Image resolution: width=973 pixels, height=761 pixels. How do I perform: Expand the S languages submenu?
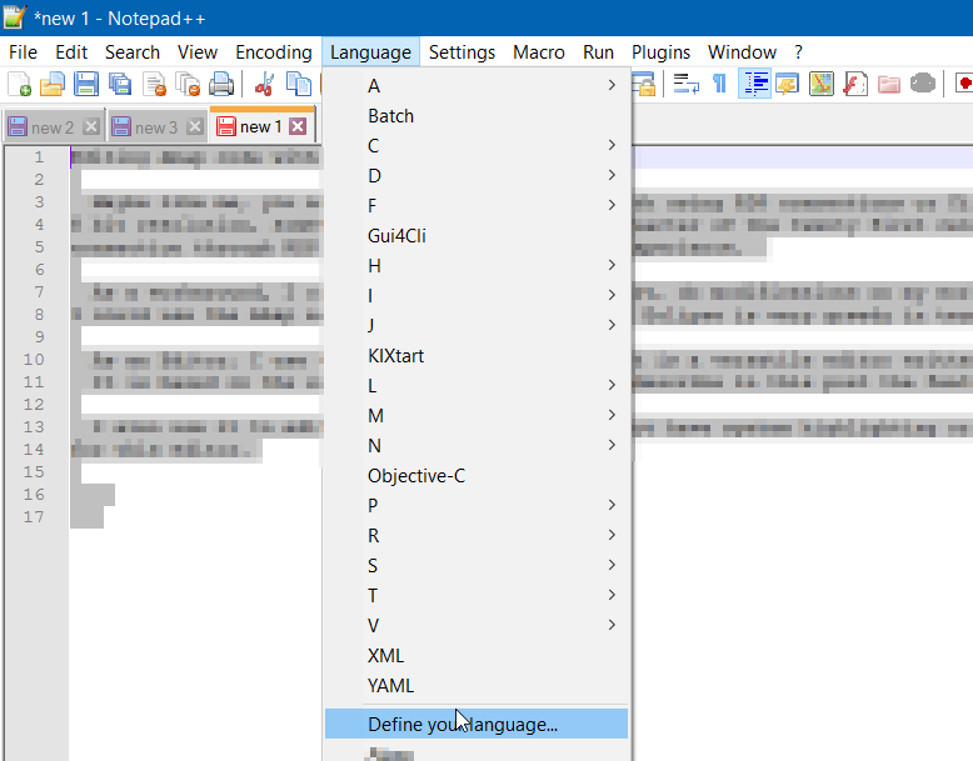click(476, 565)
